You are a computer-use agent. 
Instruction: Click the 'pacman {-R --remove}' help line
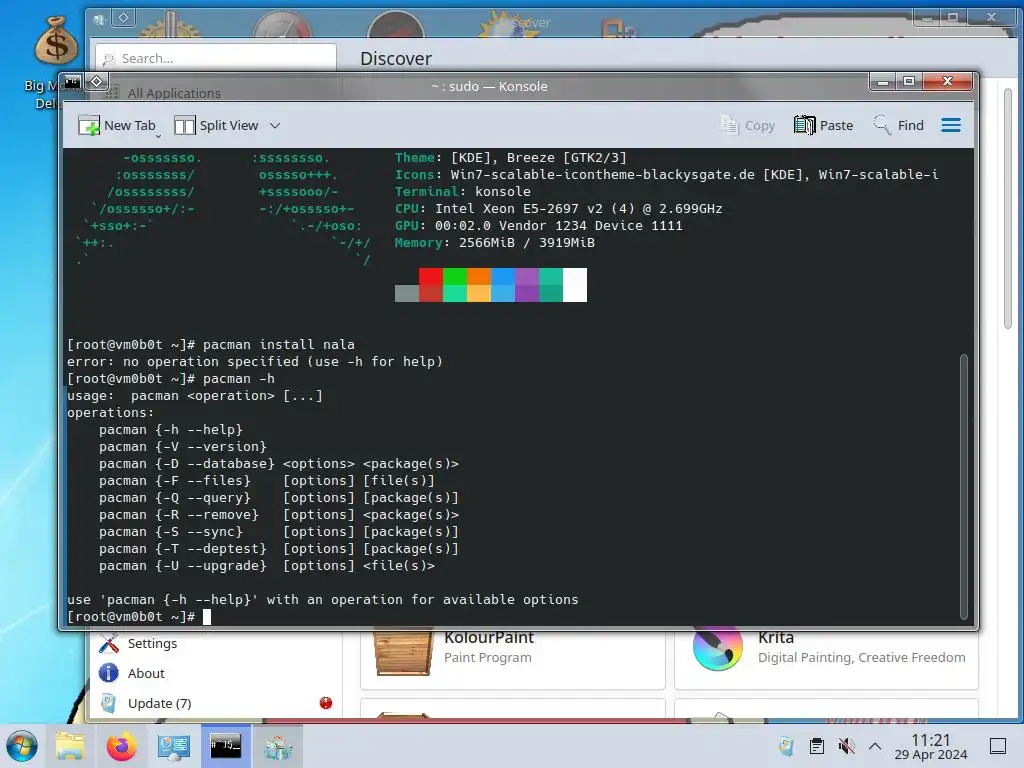(279, 515)
